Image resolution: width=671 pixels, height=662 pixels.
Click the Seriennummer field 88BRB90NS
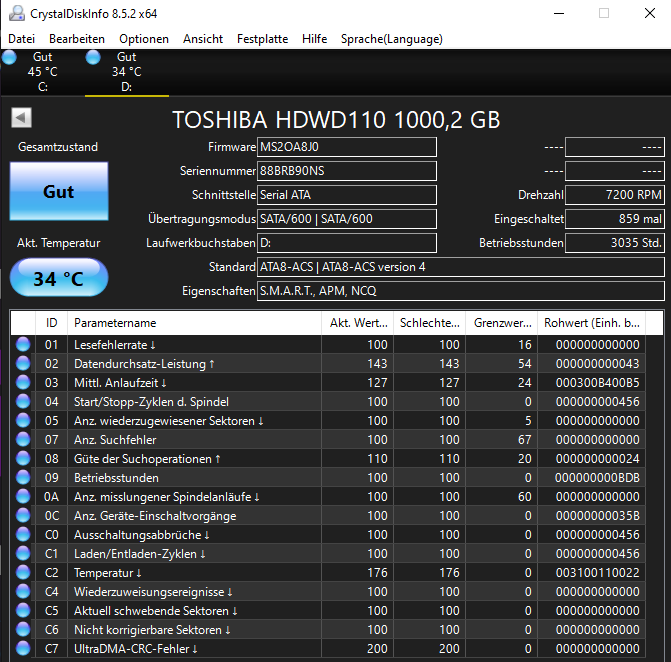coord(347,171)
